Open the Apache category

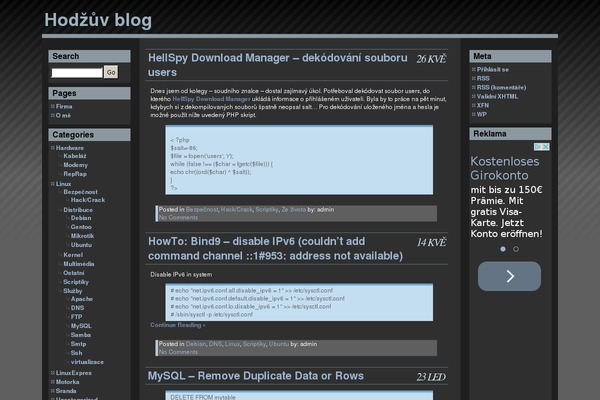click(x=82, y=299)
